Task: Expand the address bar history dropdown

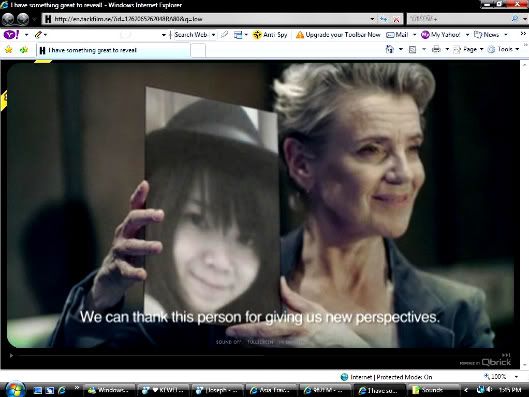Action: pyautogui.click(x=372, y=19)
